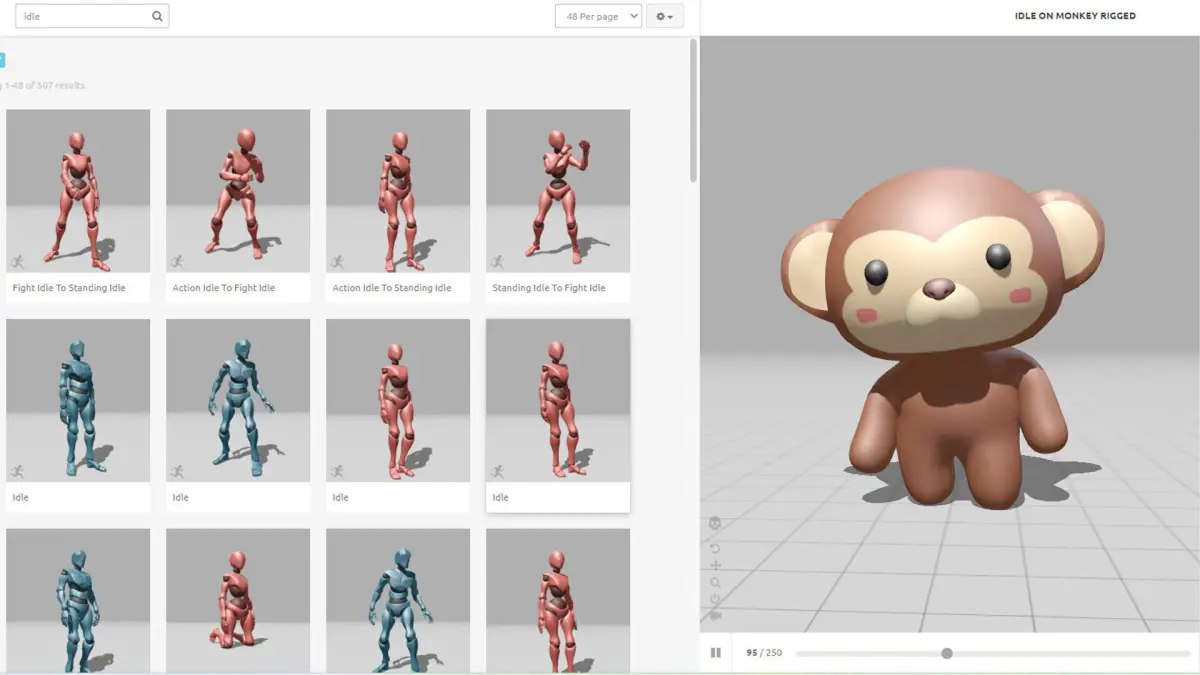
Task: Click the magnifier icon in the search box
Action: click(x=157, y=16)
